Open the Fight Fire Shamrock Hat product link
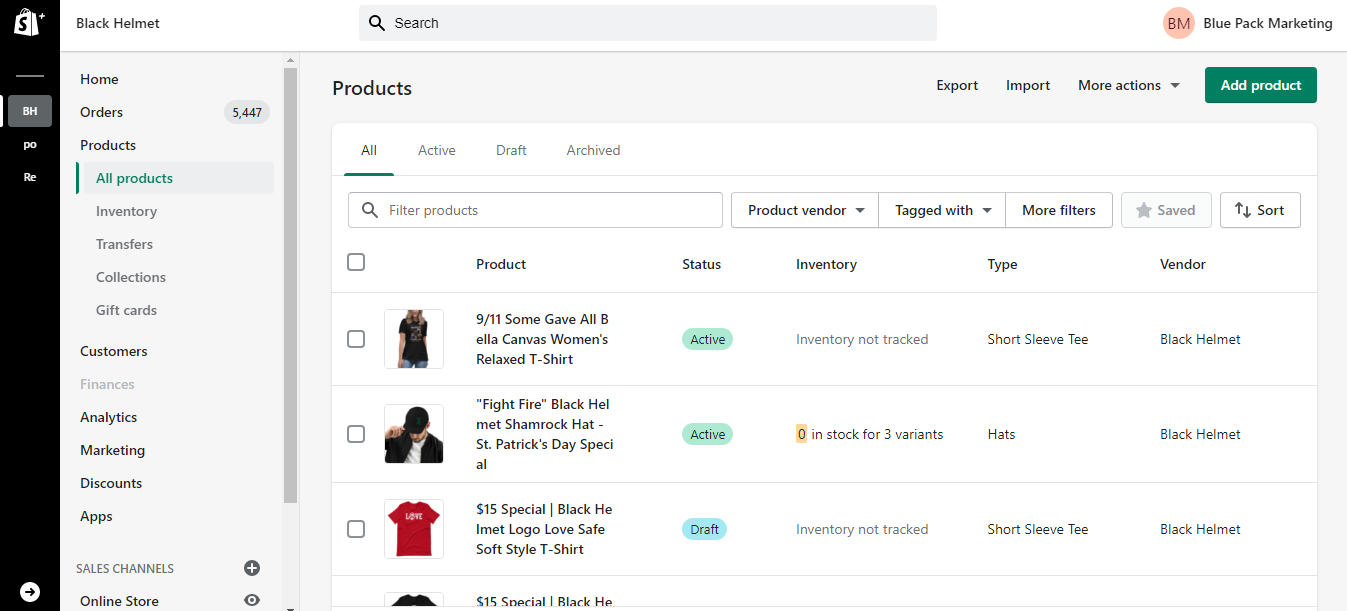 [x=545, y=434]
